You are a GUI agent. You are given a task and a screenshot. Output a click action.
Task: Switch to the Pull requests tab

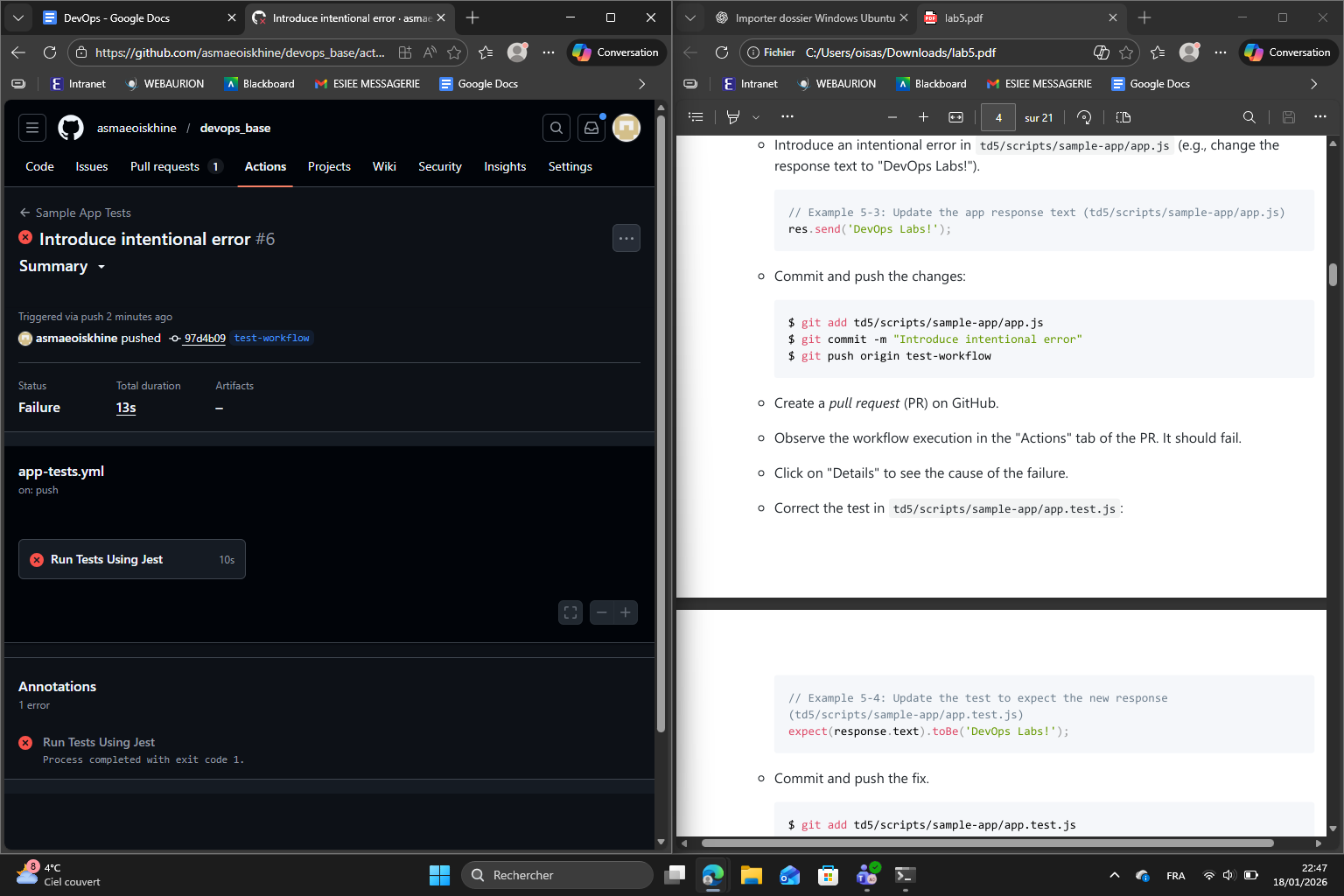pos(166,166)
